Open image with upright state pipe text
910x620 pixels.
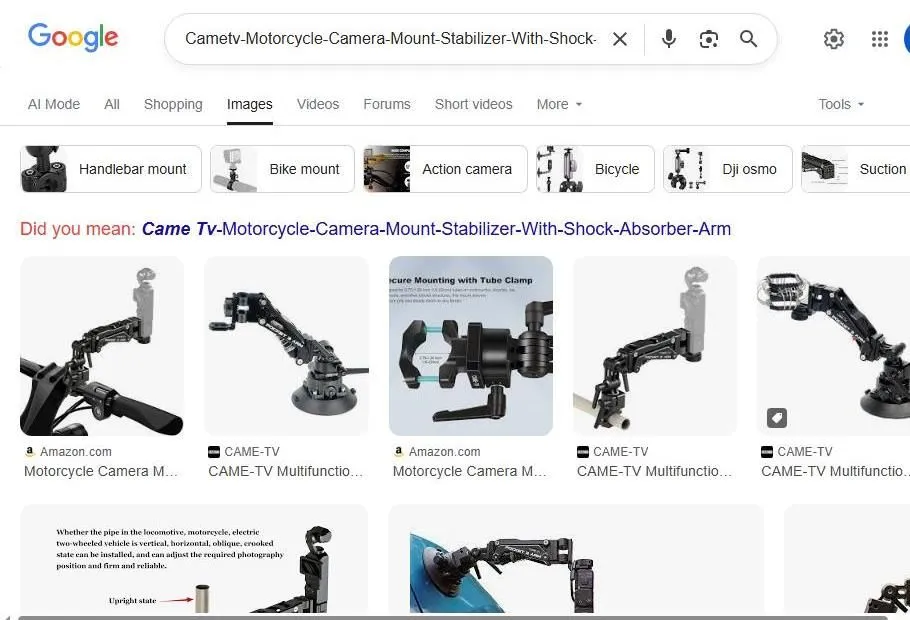[194, 558]
